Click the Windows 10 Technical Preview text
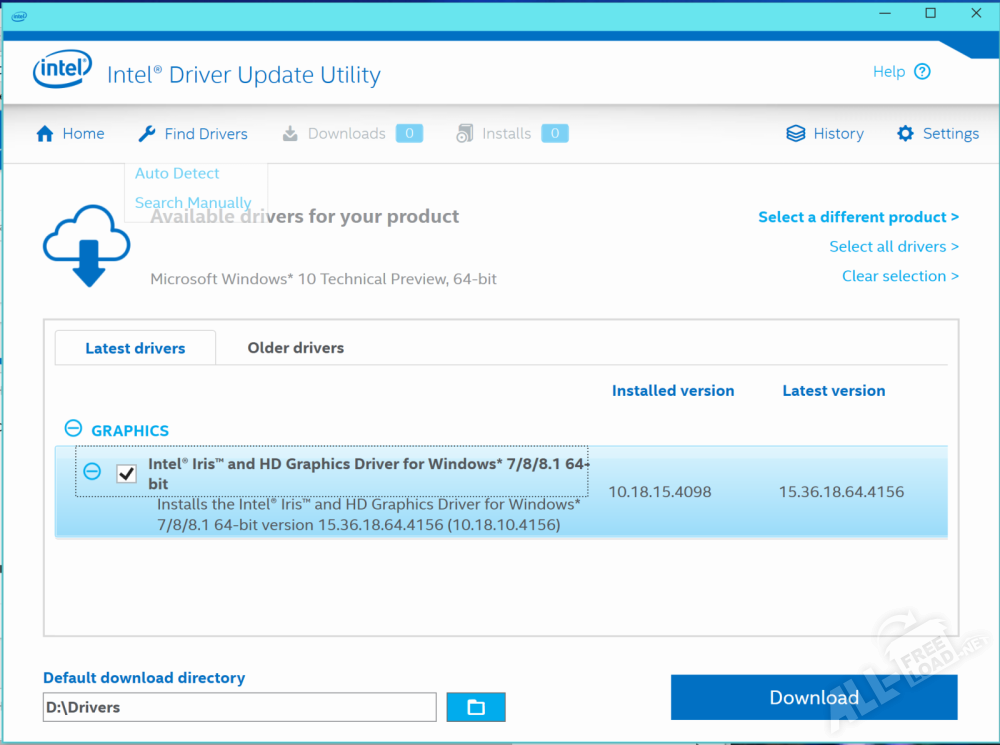This screenshot has width=1000, height=745. (x=323, y=279)
